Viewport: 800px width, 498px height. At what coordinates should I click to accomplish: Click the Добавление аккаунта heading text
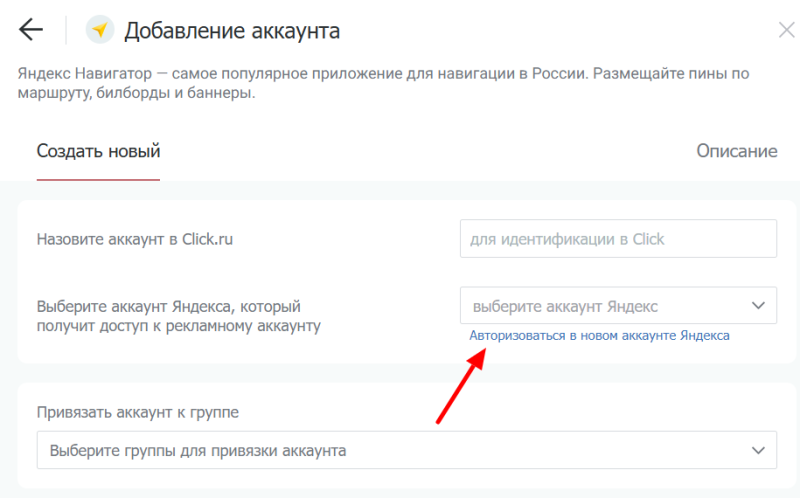232,31
